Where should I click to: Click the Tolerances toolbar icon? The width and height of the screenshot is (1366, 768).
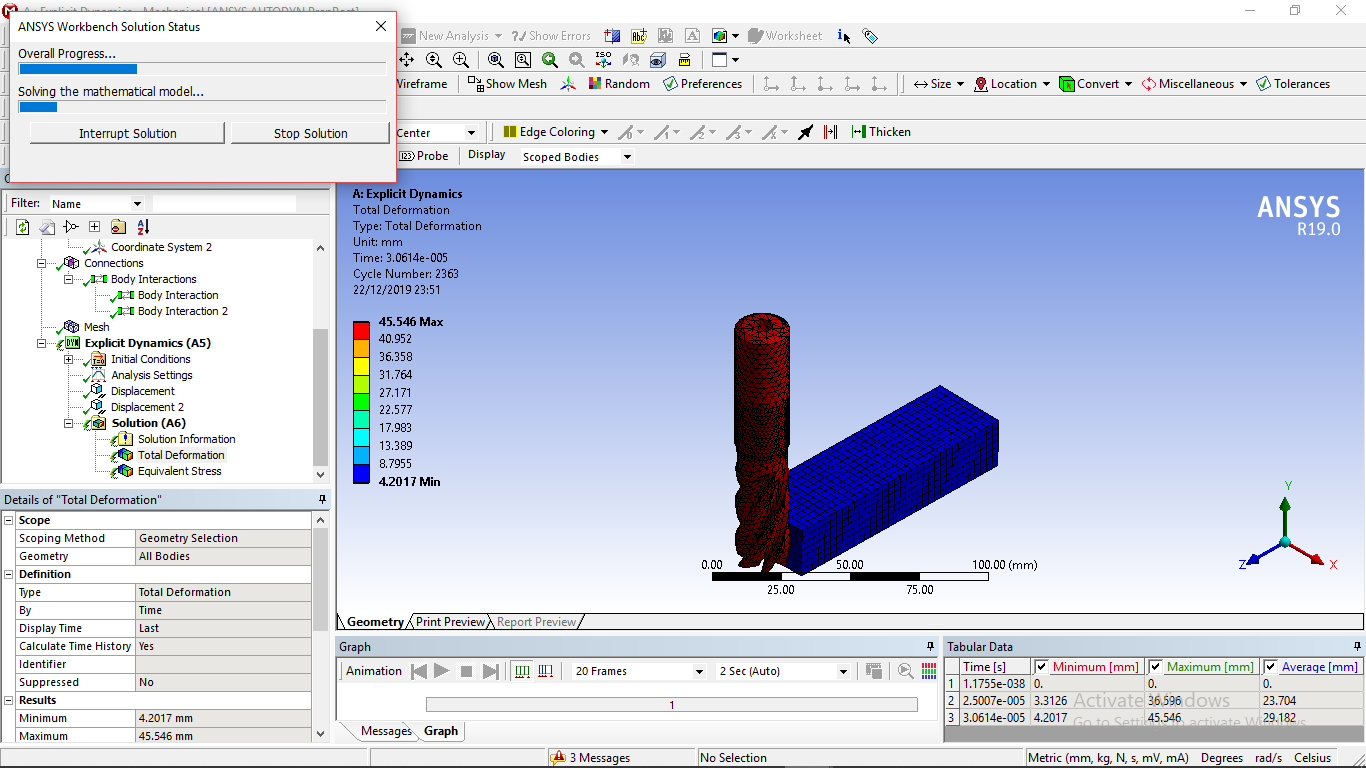coord(1263,84)
